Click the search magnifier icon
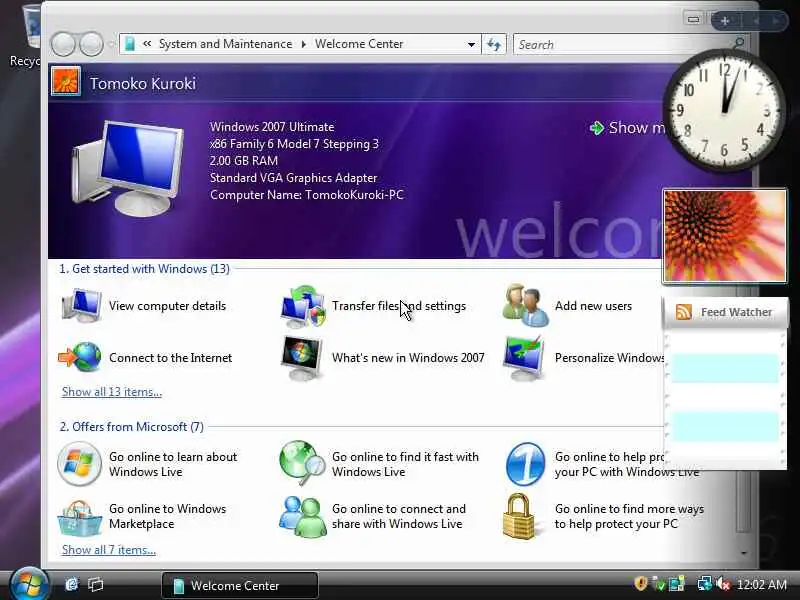 [x=738, y=44]
